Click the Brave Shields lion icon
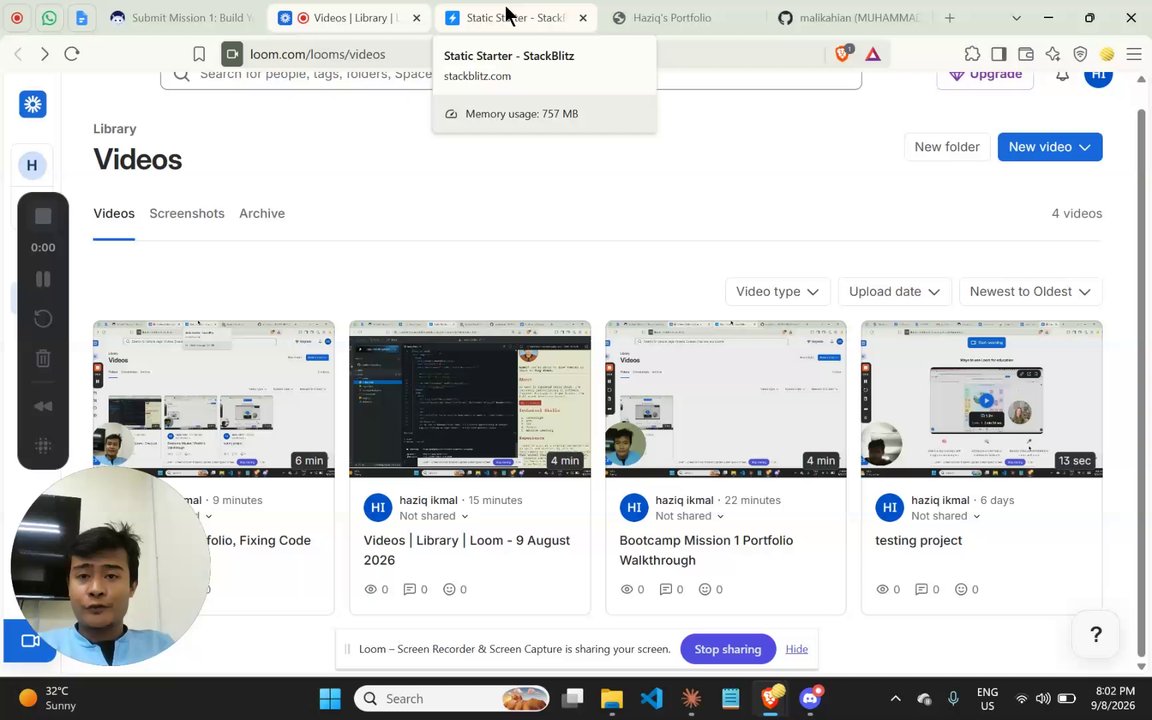The width and height of the screenshot is (1152, 720). tap(843, 54)
